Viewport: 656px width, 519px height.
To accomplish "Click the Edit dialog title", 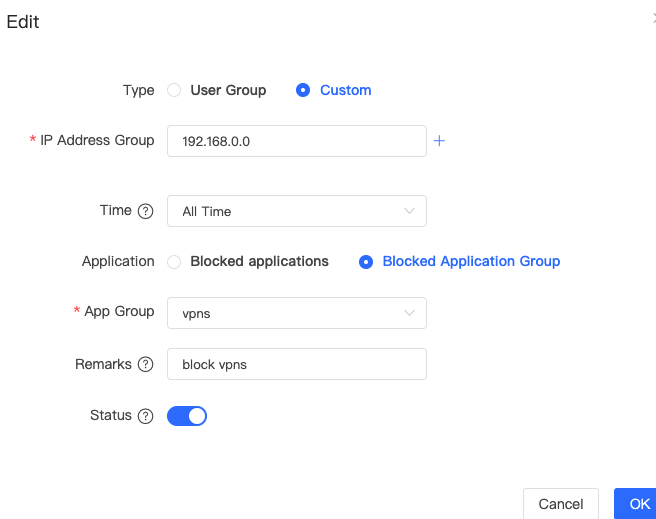I will point(23,22).
